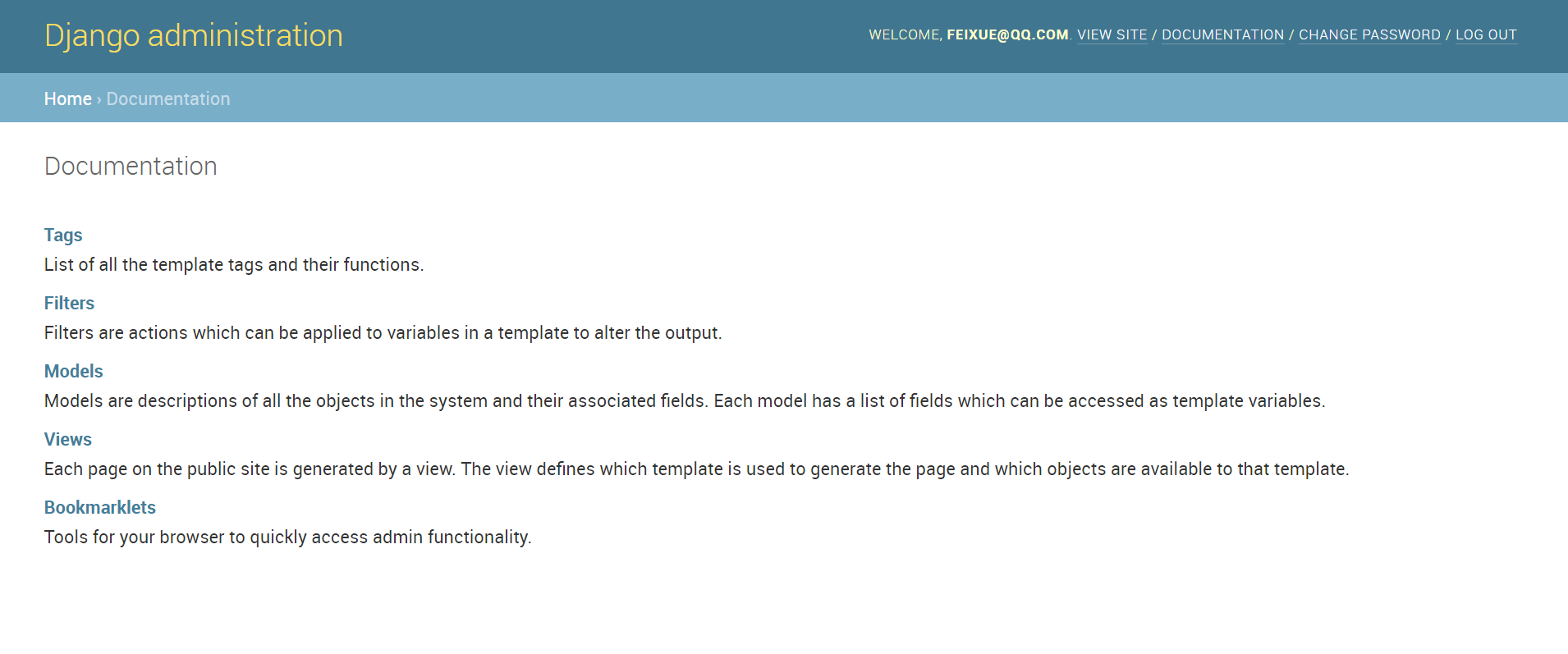Click the Models description paragraph

(x=685, y=401)
